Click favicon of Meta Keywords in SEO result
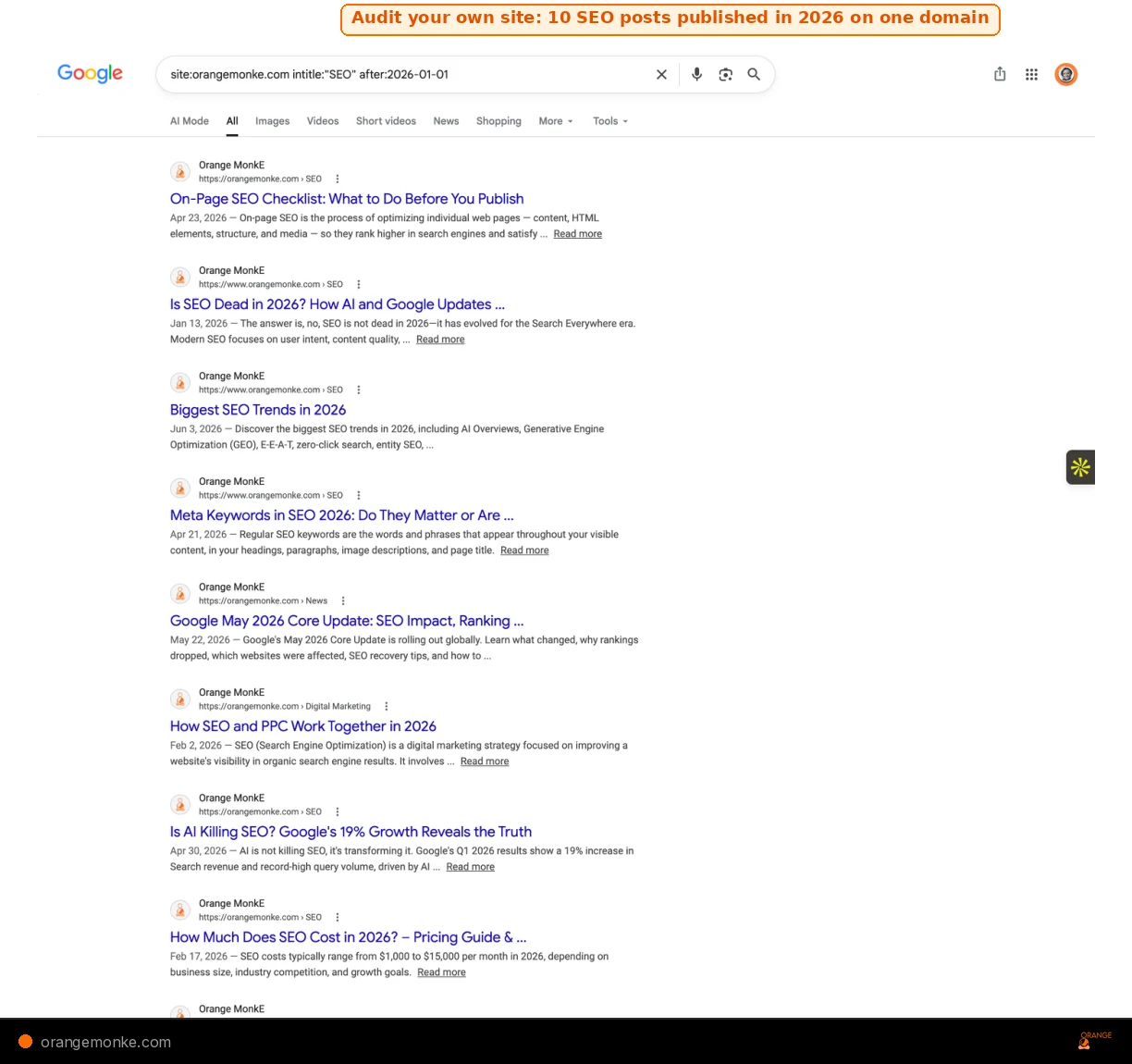The height and width of the screenshot is (1064, 1132). (180, 489)
